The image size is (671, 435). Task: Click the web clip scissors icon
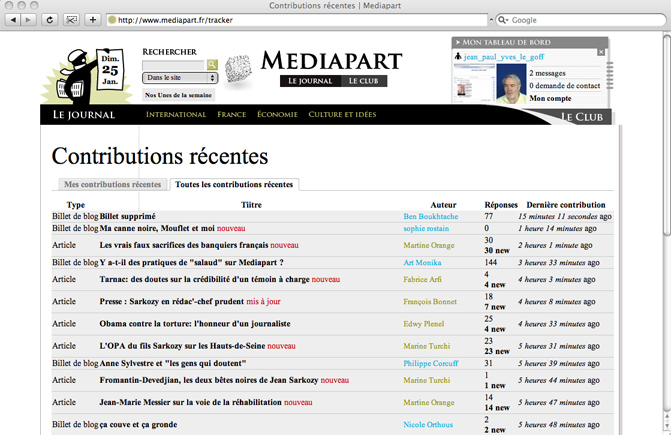pos(71,20)
